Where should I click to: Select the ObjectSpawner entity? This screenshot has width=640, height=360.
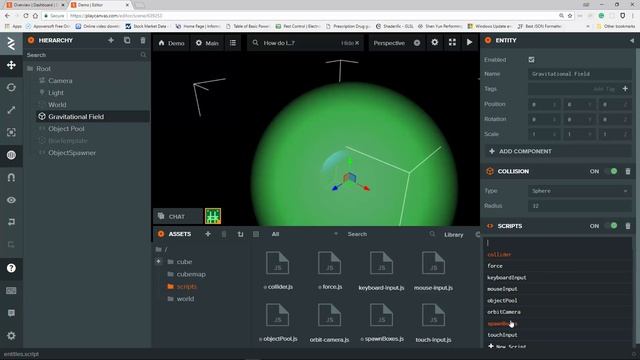pyautogui.click(x=72, y=153)
